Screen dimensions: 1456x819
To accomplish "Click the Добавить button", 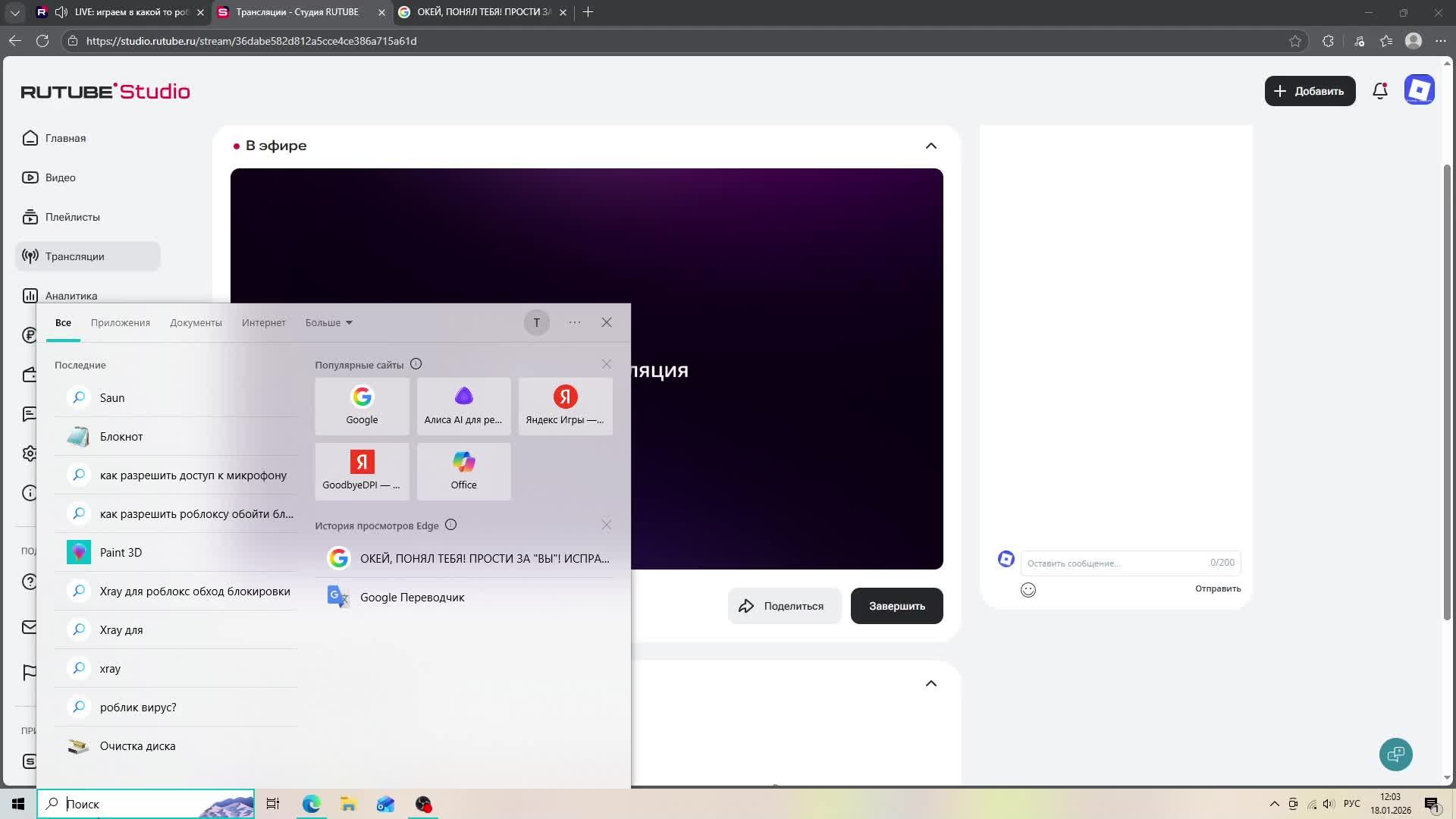I will 1310,91.
